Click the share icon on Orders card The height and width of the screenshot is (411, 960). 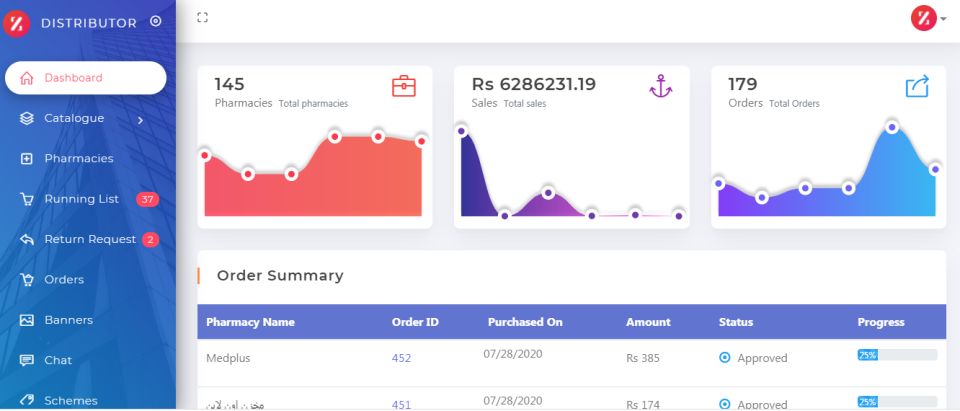click(x=917, y=87)
